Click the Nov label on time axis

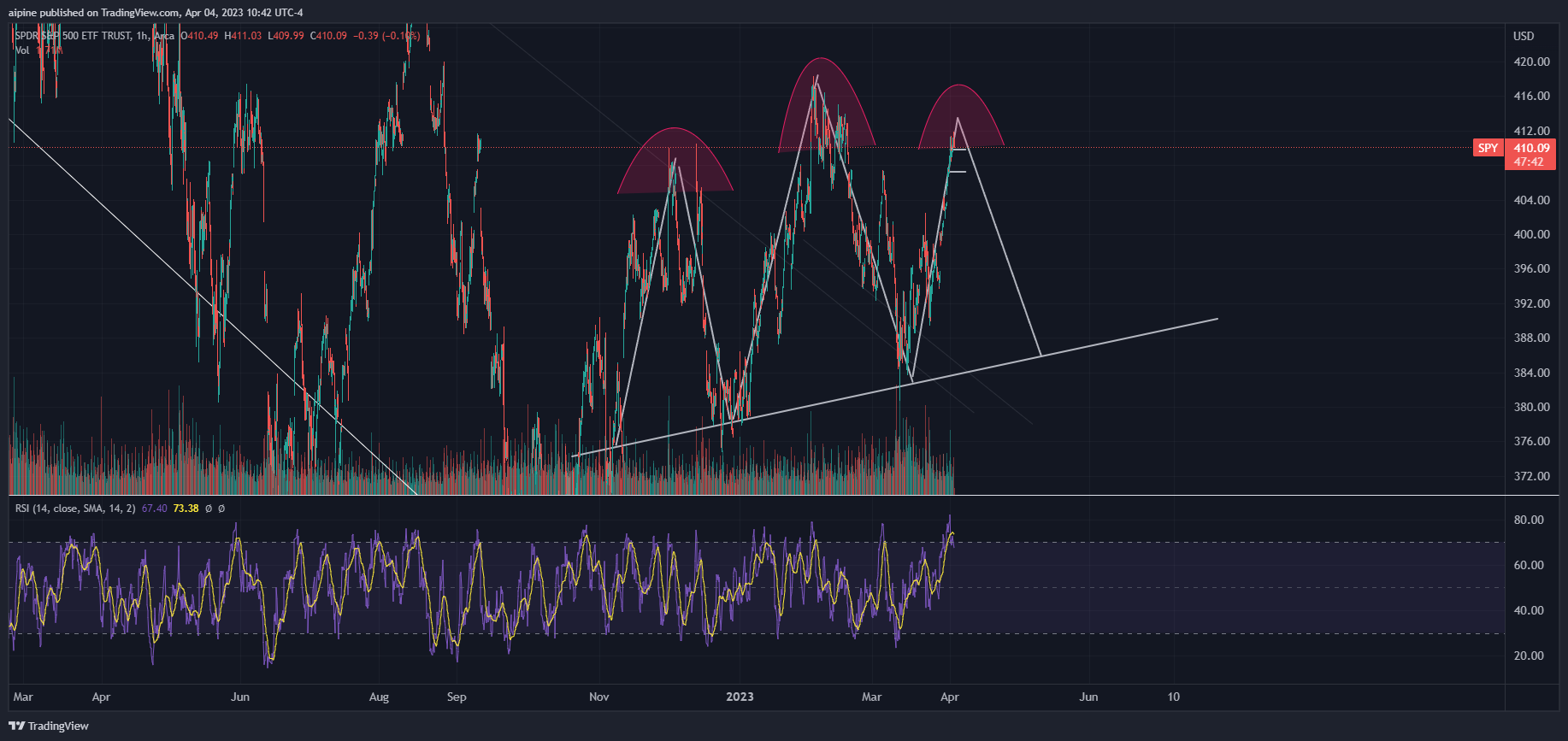point(599,697)
